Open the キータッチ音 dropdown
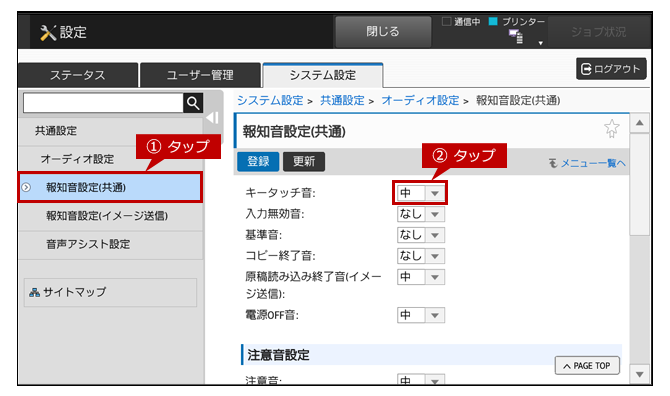 tap(420, 193)
